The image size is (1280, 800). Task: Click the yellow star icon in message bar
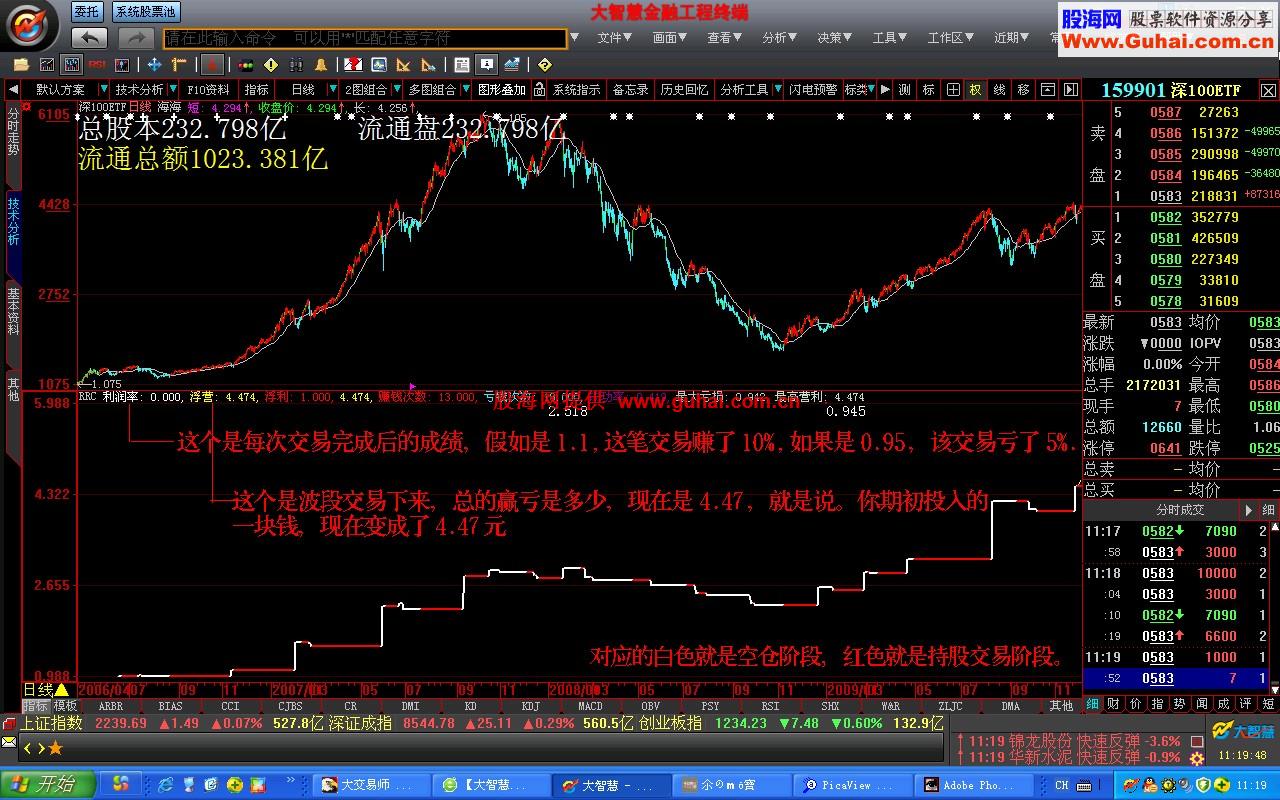click(56, 747)
